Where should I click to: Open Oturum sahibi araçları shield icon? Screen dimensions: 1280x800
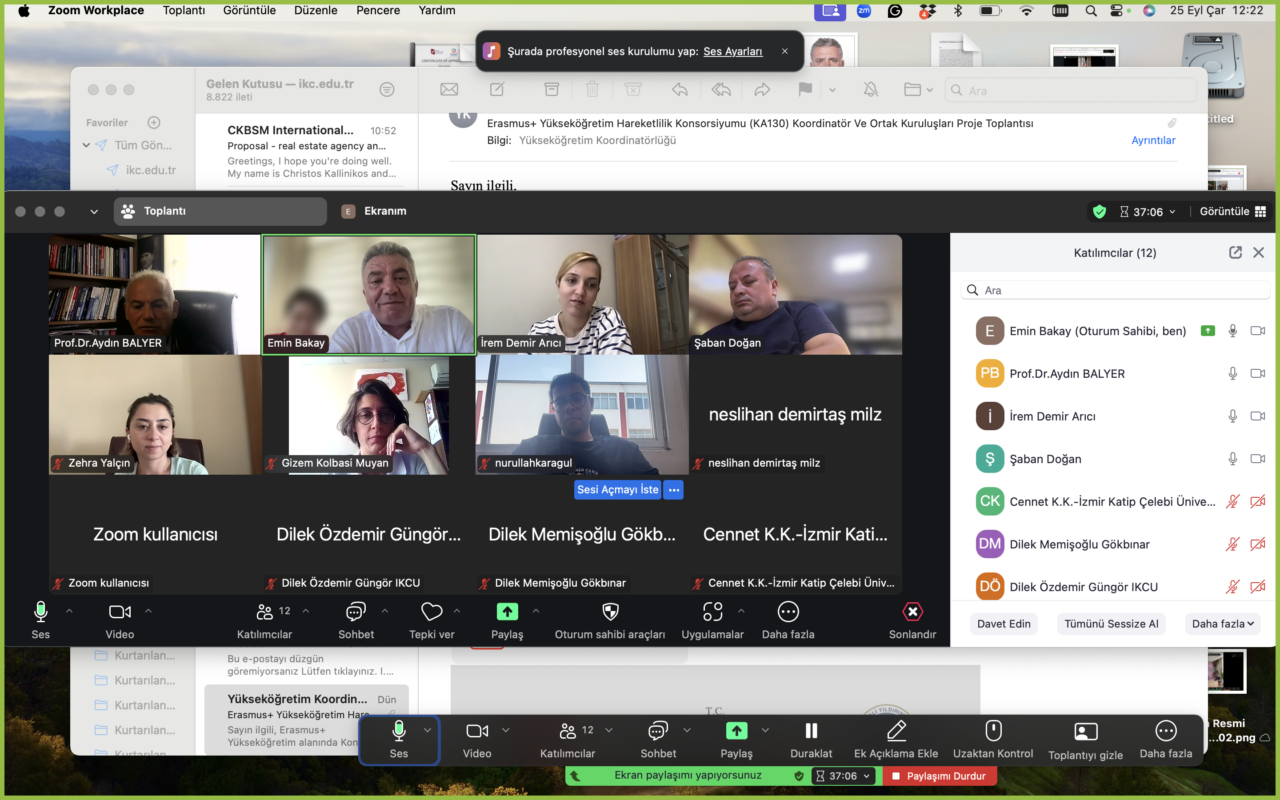[x=610, y=612]
